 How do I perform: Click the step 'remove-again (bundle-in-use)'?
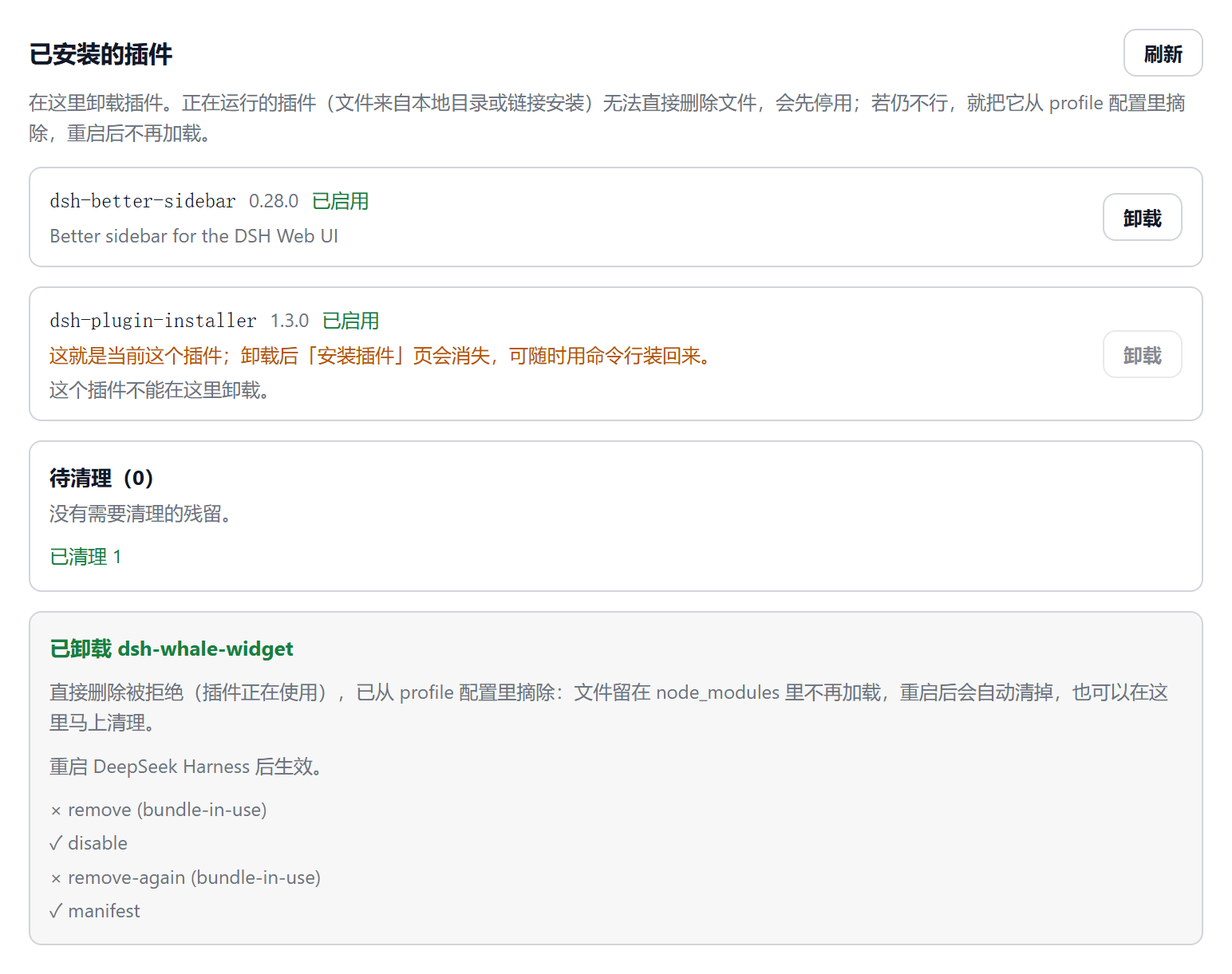coord(185,877)
